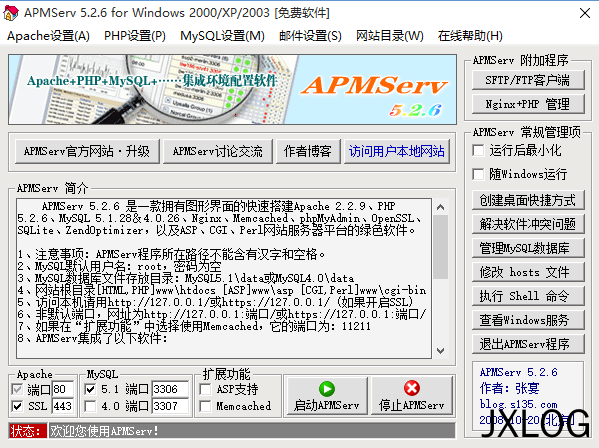Viewport: 599px width, 448px height.
Task: Click the 作者: 张宴 text
Action: click(509, 388)
